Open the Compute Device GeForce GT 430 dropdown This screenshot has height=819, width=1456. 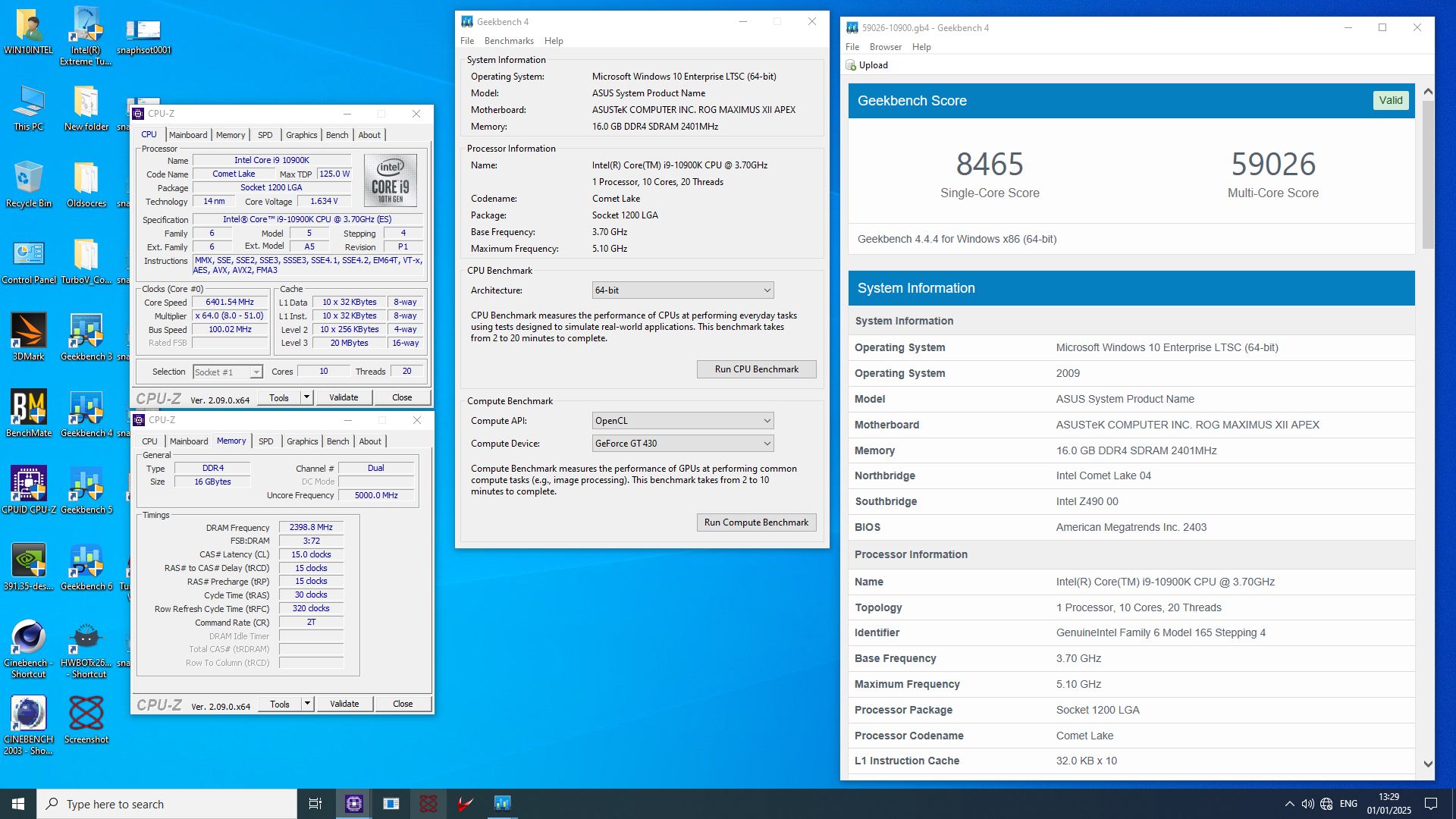(682, 444)
